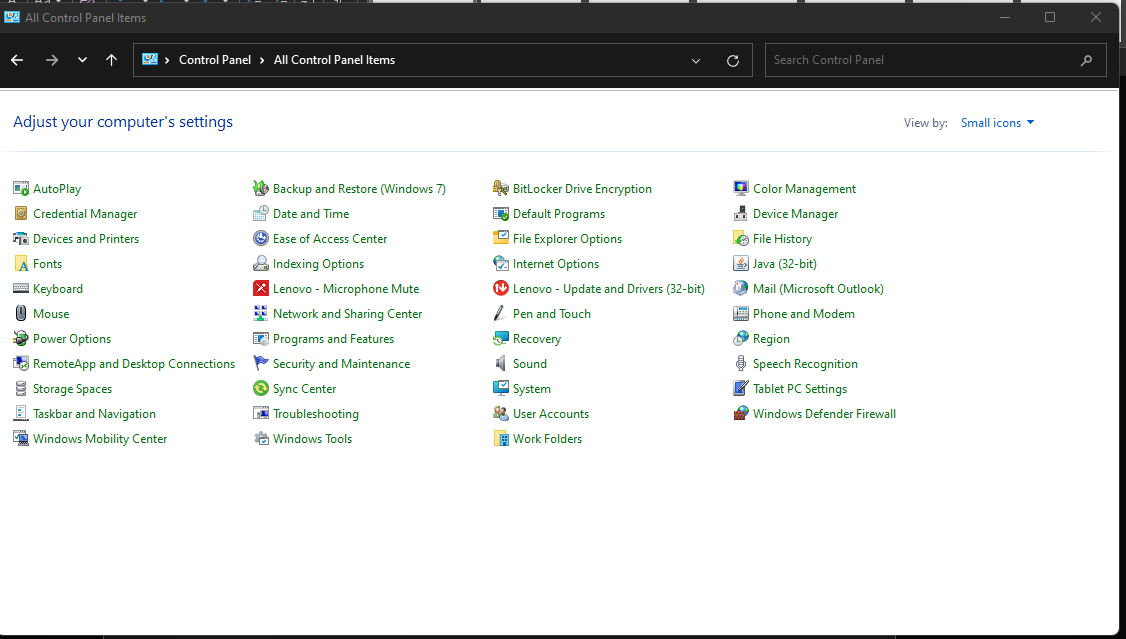The height and width of the screenshot is (639, 1126).
Task: Click the Internet Options icon
Action: (x=501, y=264)
